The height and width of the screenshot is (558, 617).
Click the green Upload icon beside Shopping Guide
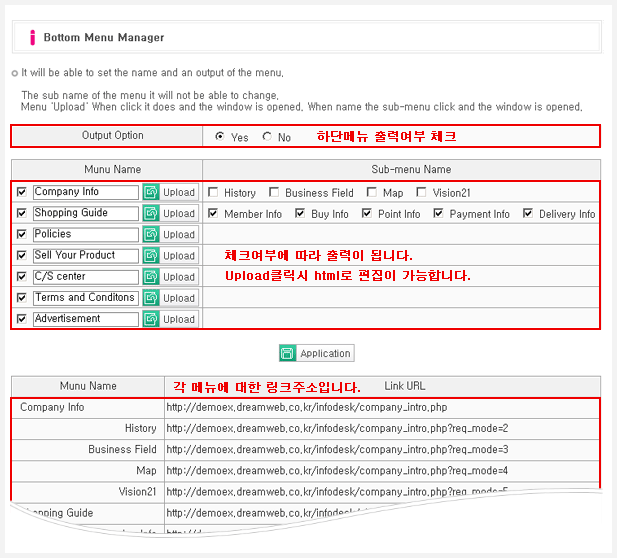tap(151, 213)
